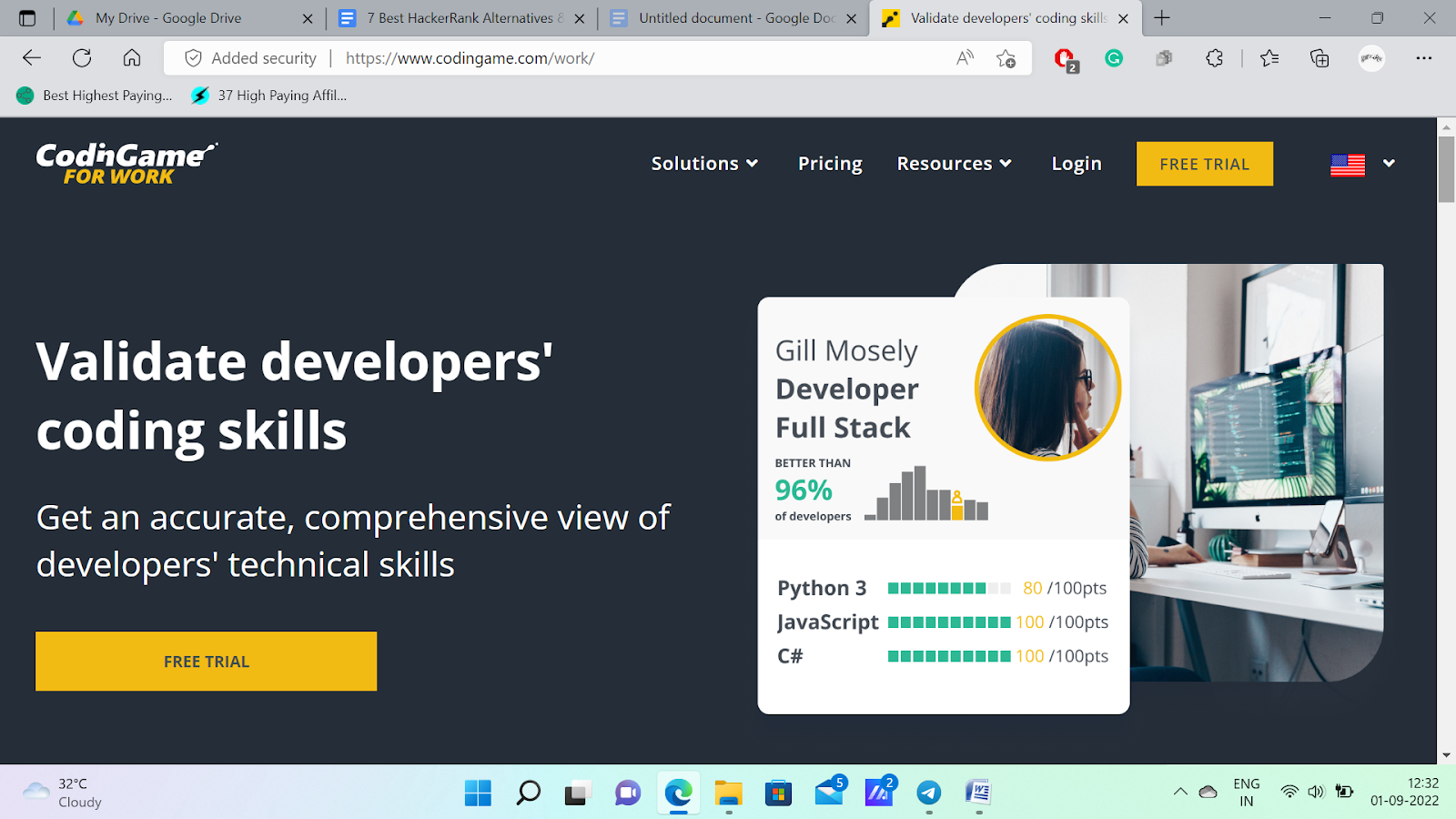Viewport: 1456px width, 819px height.
Task: Click the large FREE TRIAL button below headline
Action: pos(206,662)
